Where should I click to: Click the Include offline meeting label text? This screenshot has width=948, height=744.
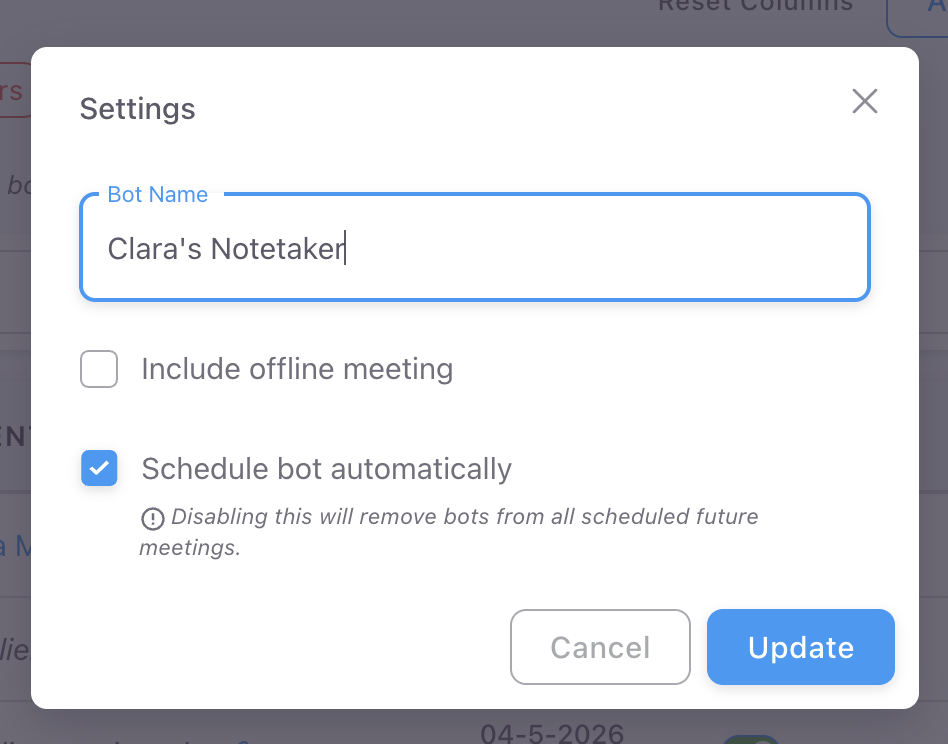(297, 369)
